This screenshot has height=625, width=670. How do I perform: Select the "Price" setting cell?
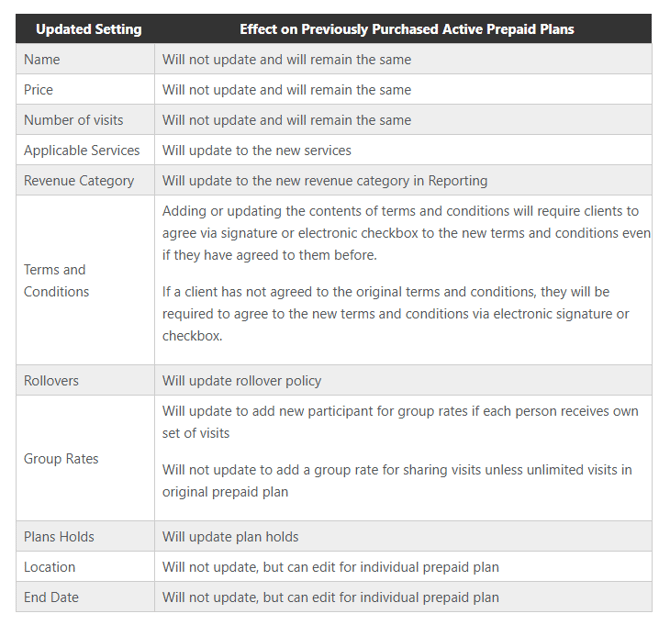click(39, 90)
